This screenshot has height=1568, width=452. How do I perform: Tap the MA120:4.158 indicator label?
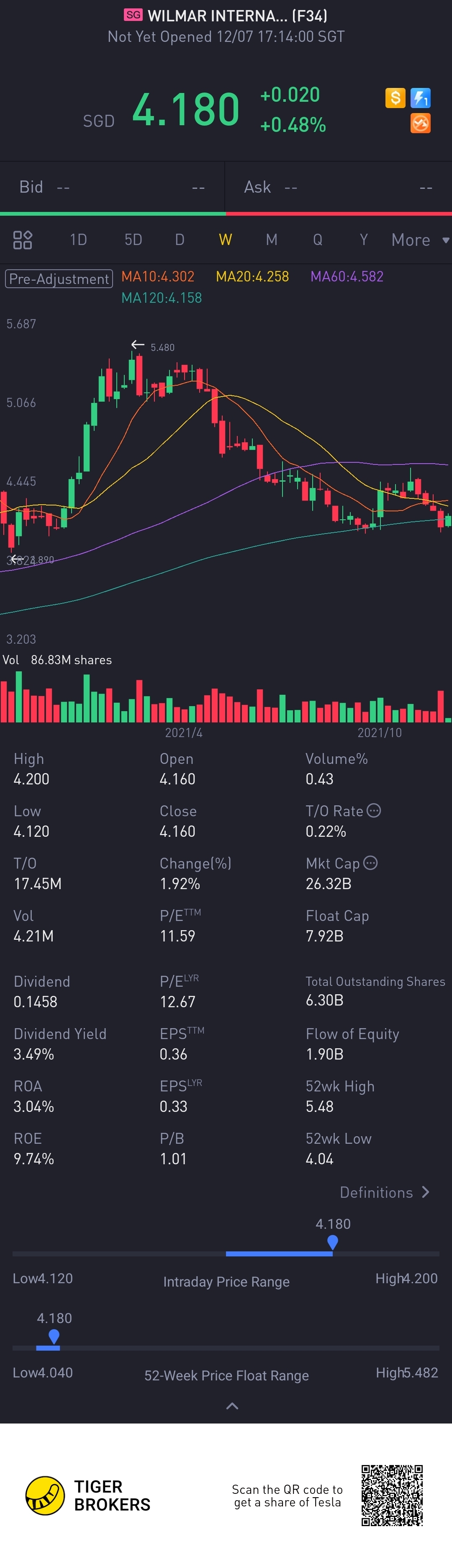point(161,298)
